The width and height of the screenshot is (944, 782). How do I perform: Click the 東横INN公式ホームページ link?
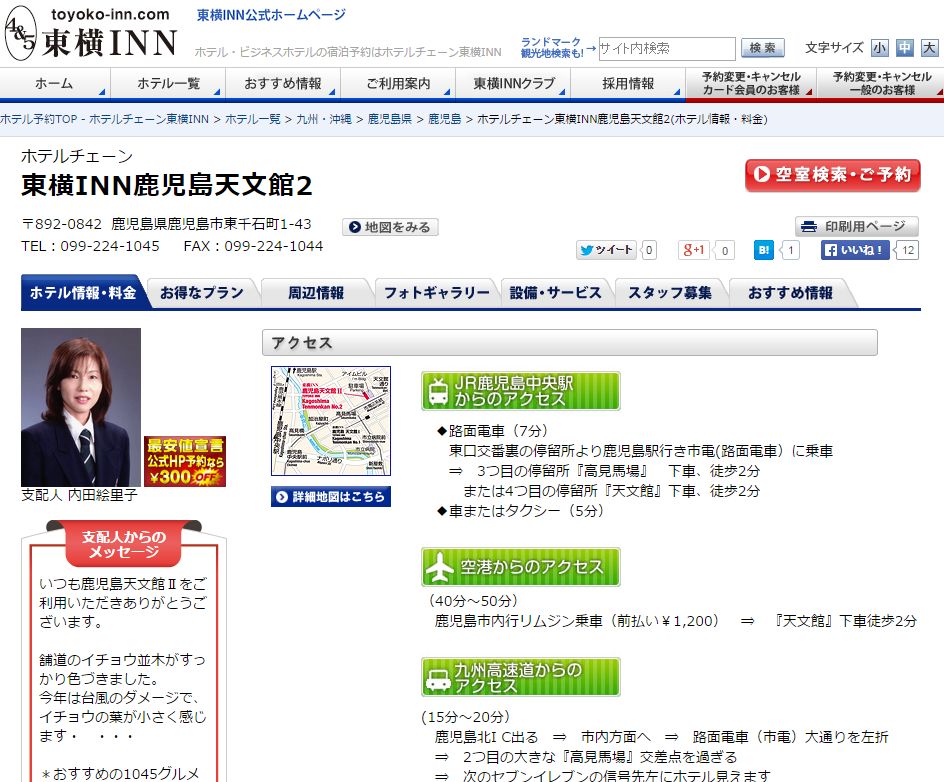click(272, 15)
